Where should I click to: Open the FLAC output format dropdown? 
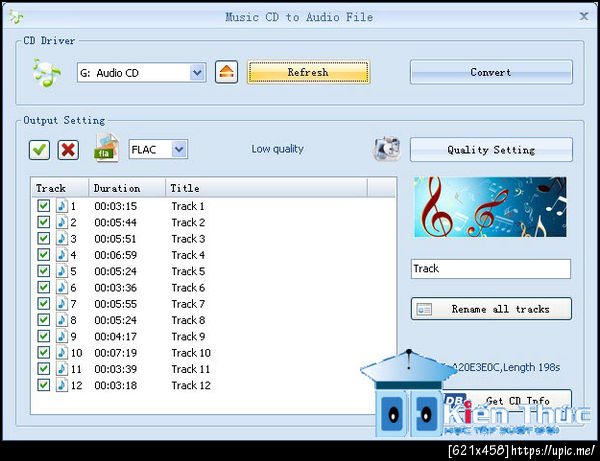pos(179,149)
